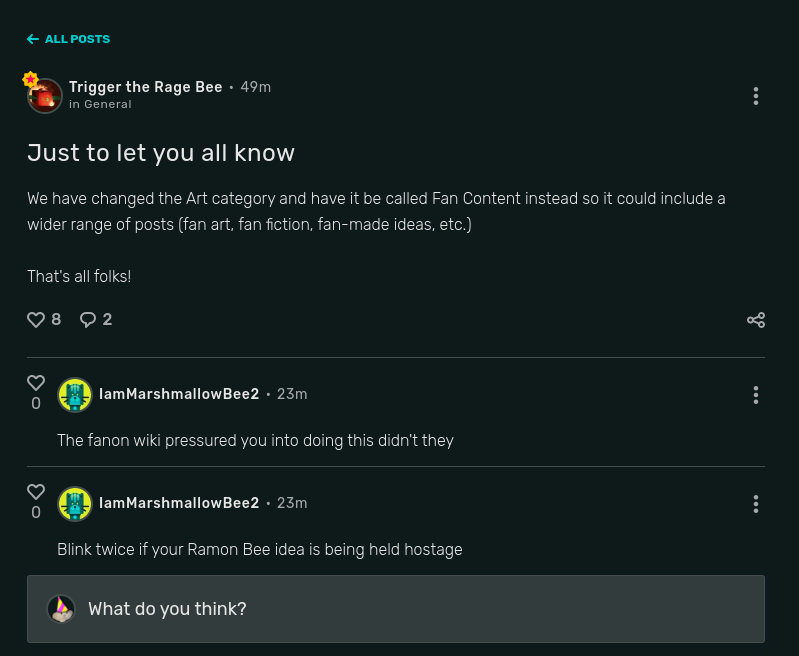Open the General category link
Viewport: 799px width, 656px height.
pos(107,104)
